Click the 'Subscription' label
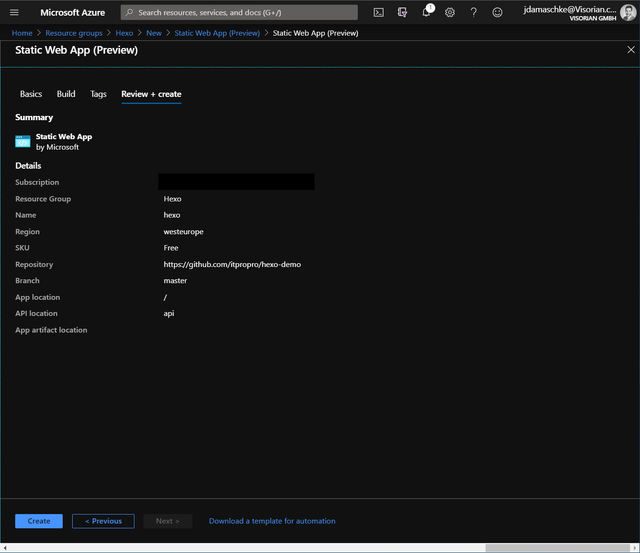Viewport: 640px width, 553px height. 37,182
